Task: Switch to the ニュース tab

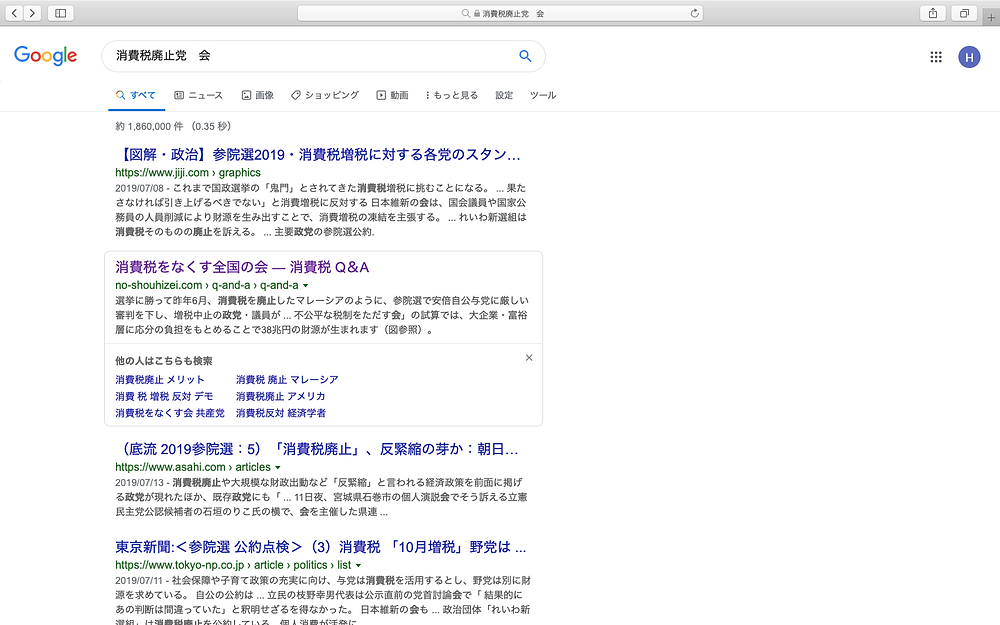Action: [x=198, y=95]
